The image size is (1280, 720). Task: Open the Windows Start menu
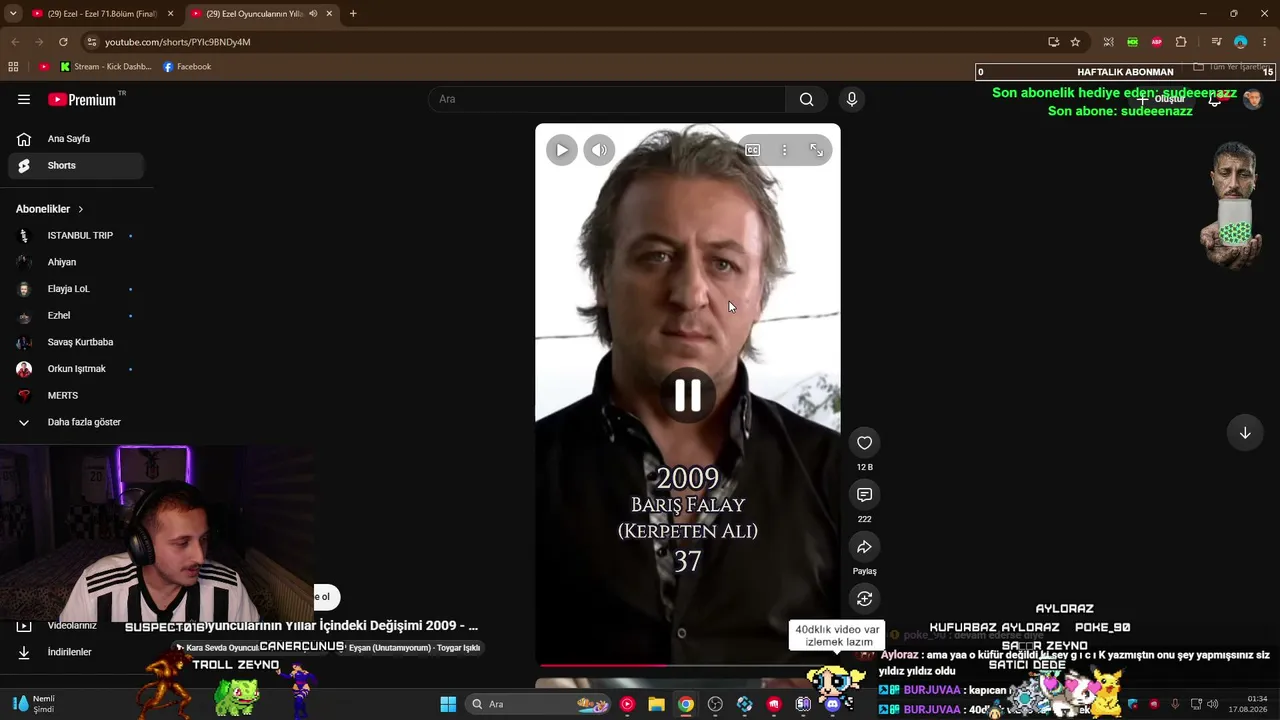(x=448, y=704)
